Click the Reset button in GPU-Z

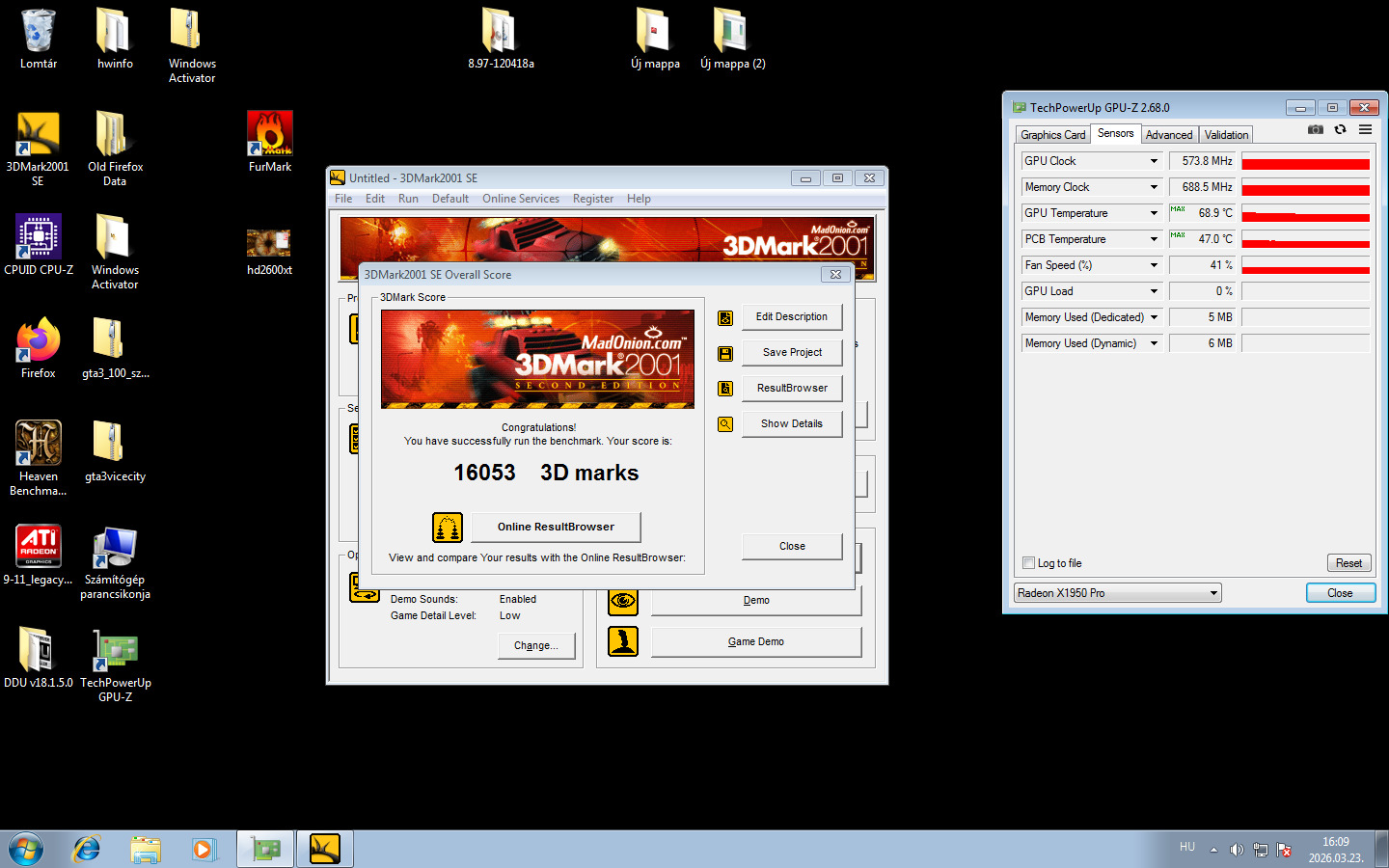1348,563
